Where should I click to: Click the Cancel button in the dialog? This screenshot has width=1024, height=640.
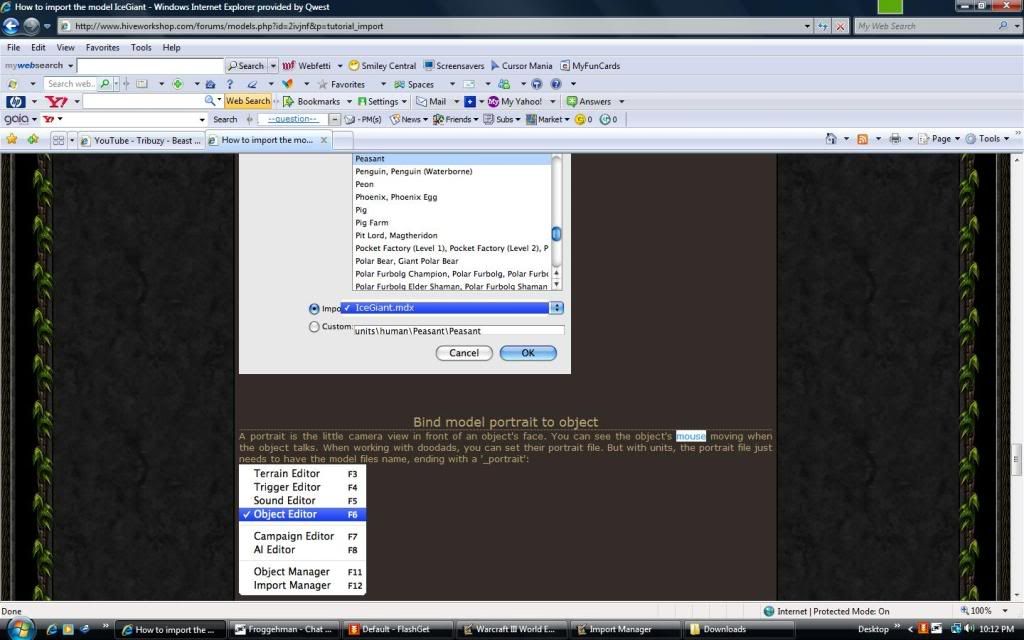click(464, 353)
